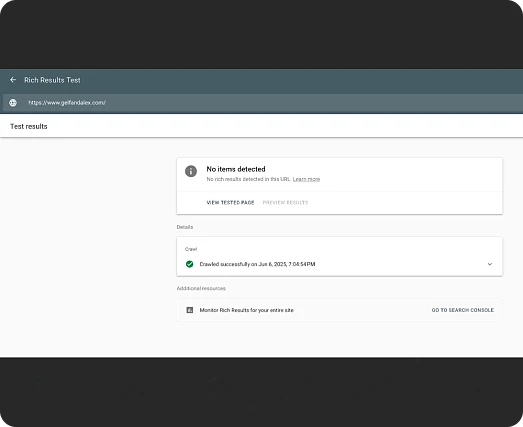Screen dimensions: 523x427
Task: Click the Crawl section label
Action: coord(191,249)
